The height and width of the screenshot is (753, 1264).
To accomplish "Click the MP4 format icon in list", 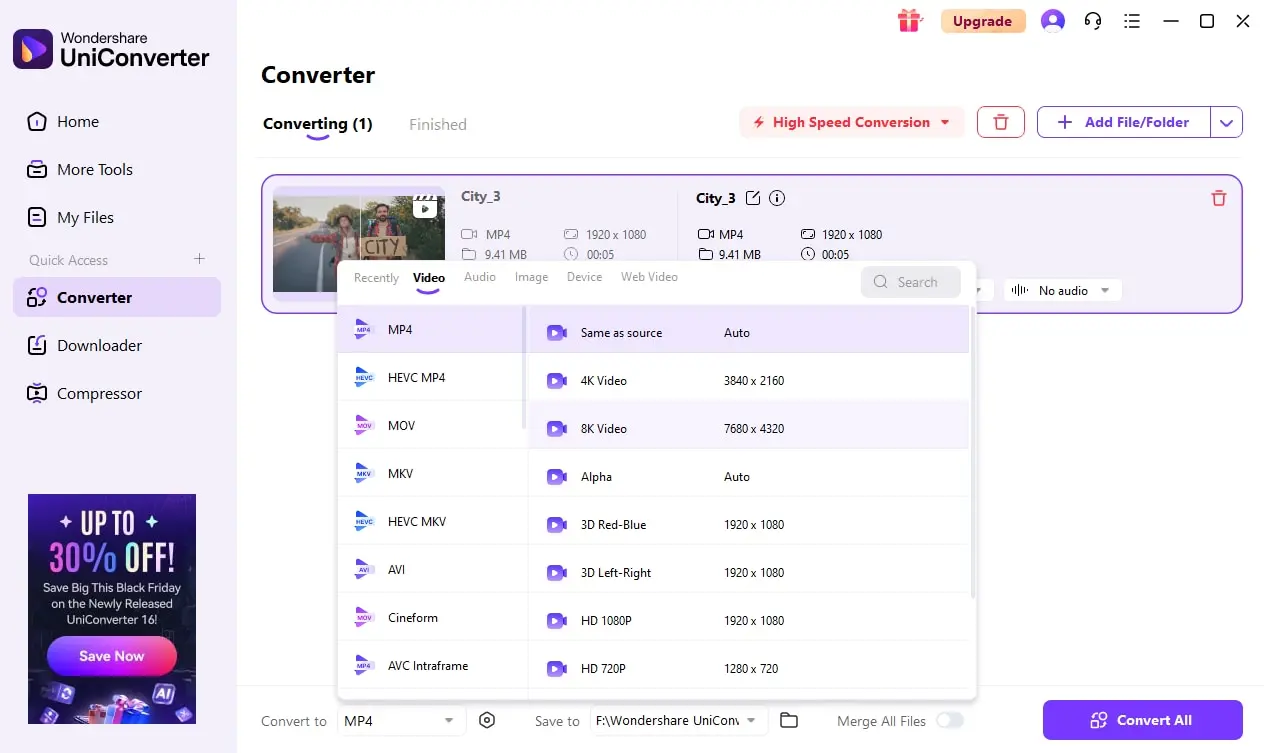I will click(364, 330).
